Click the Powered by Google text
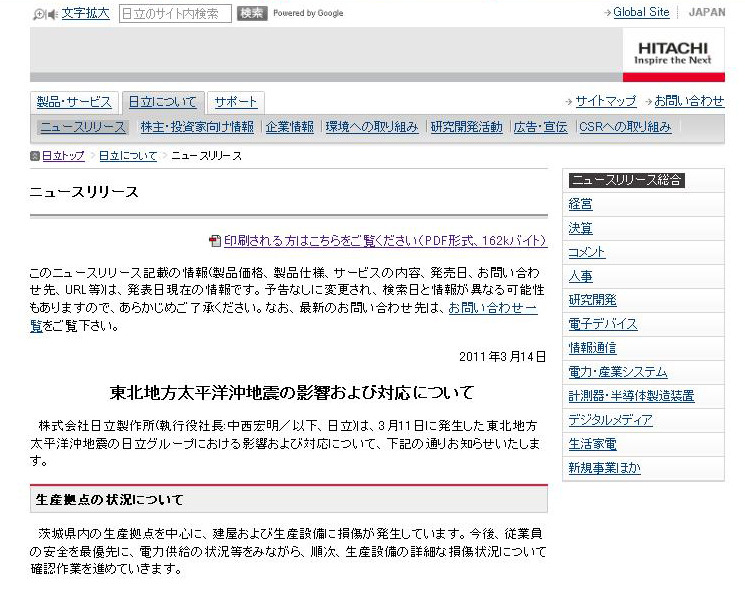The width and height of the screenshot is (745, 589). pos(308,13)
